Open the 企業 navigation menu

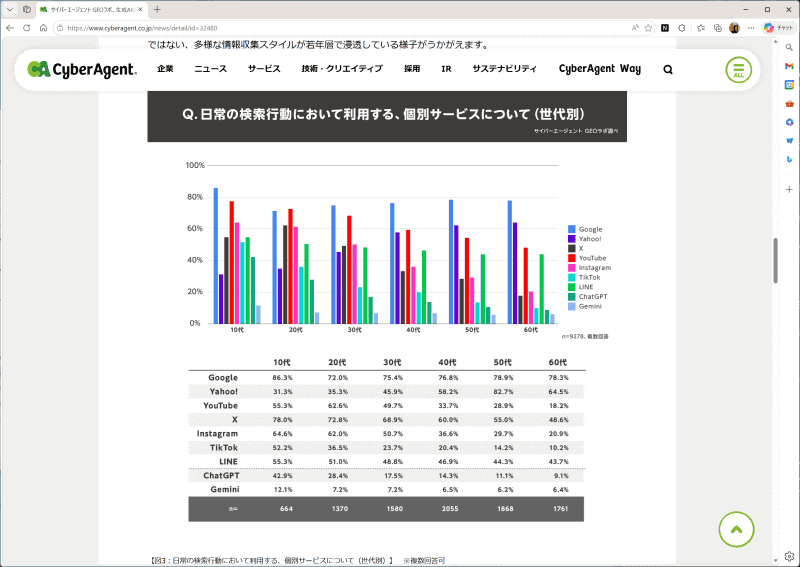coord(165,68)
